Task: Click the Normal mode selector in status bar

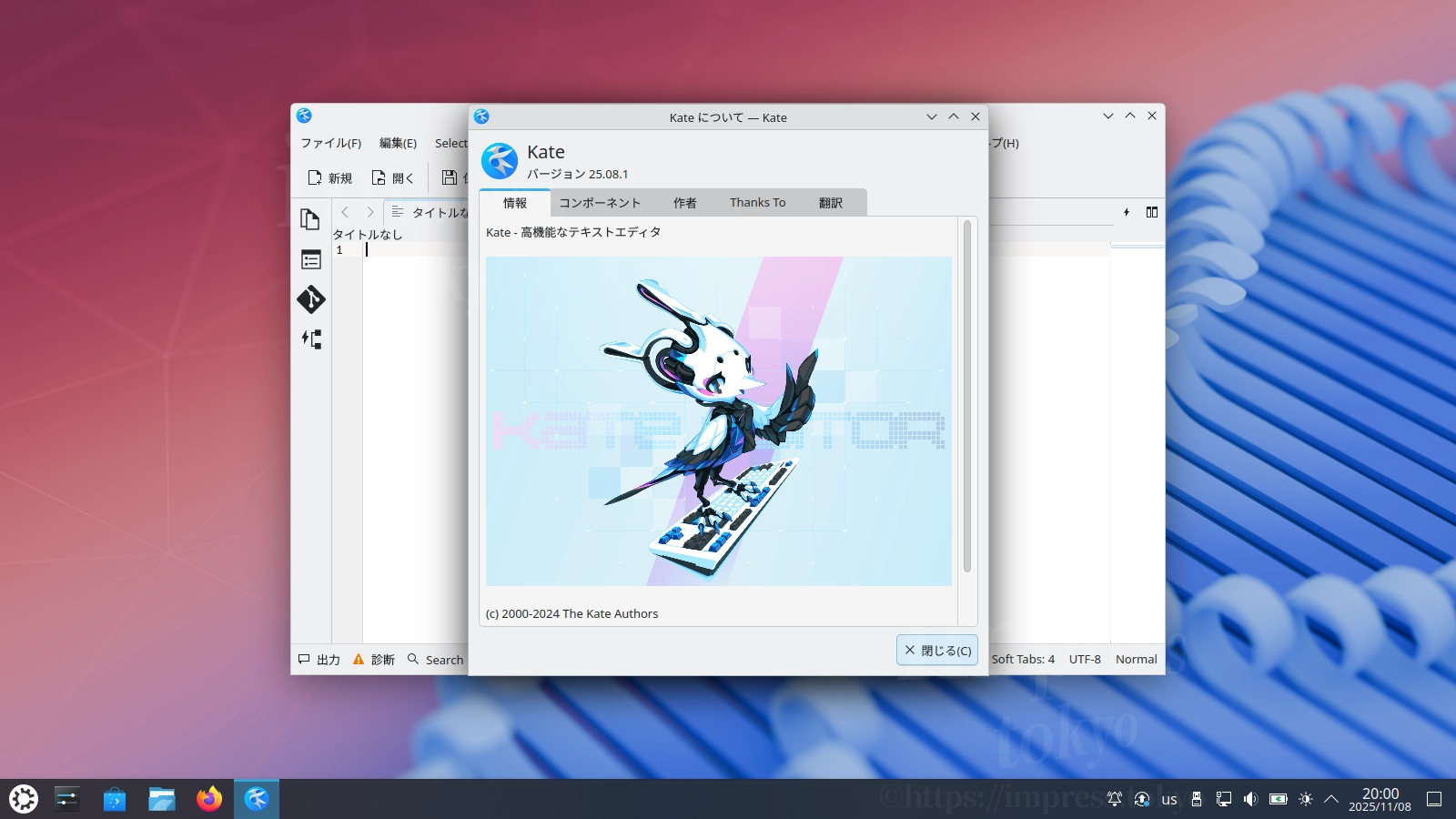Action: [x=1137, y=659]
